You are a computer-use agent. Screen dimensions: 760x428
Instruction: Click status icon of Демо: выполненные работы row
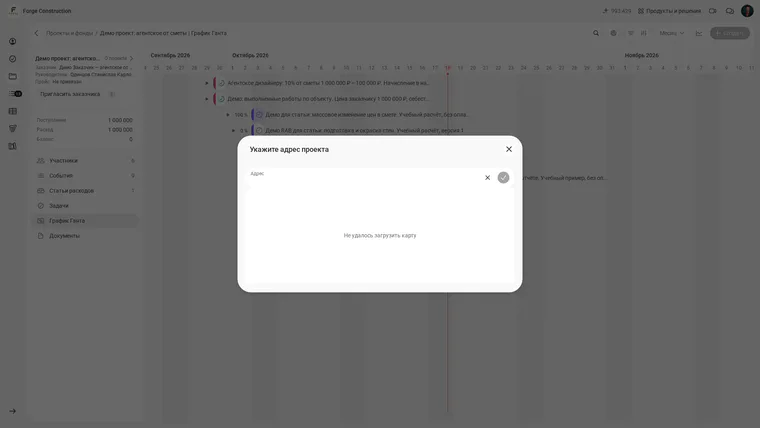[222, 99]
